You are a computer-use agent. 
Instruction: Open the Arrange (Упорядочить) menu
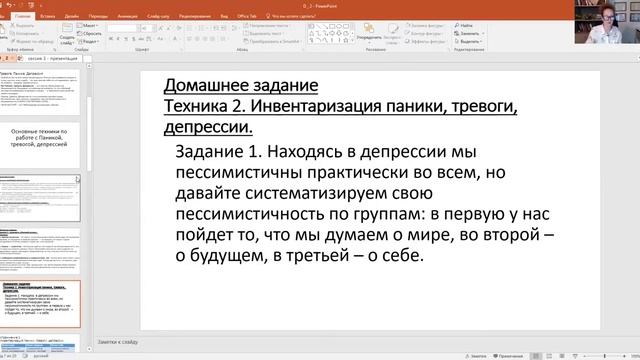click(x=369, y=33)
